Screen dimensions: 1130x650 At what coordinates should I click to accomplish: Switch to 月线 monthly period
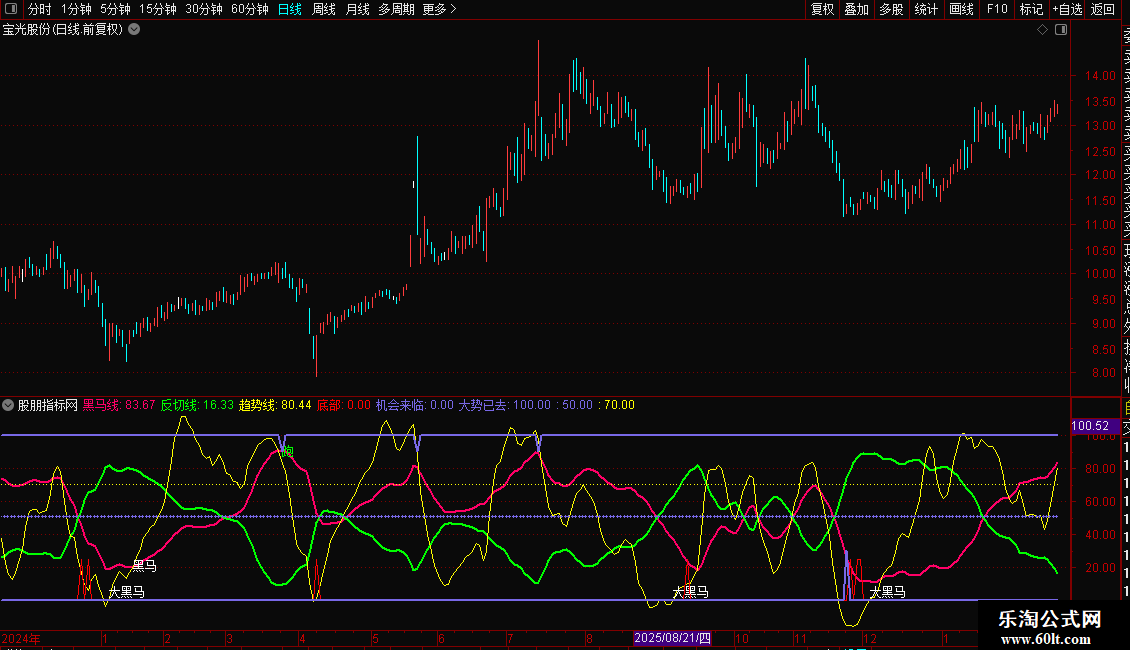point(357,10)
